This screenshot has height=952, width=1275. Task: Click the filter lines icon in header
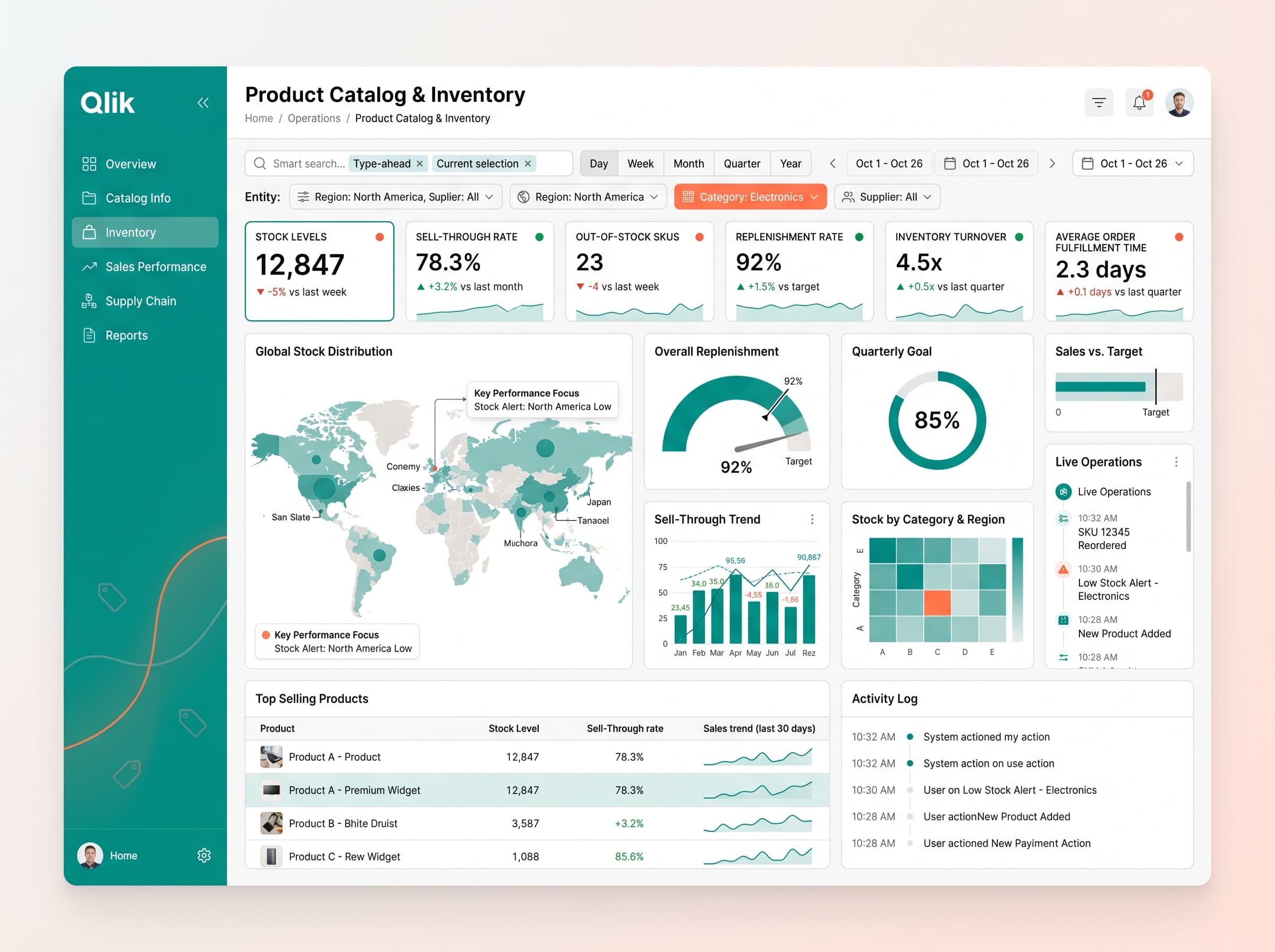coord(1099,103)
